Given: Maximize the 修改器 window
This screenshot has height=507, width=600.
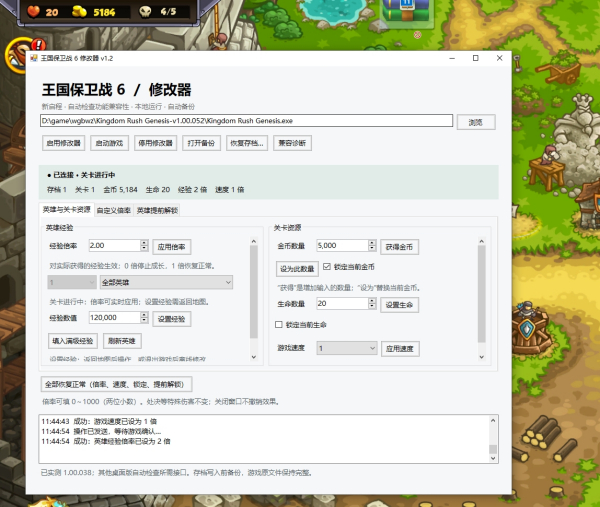Looking at the screenshot, I should (476, 58).
